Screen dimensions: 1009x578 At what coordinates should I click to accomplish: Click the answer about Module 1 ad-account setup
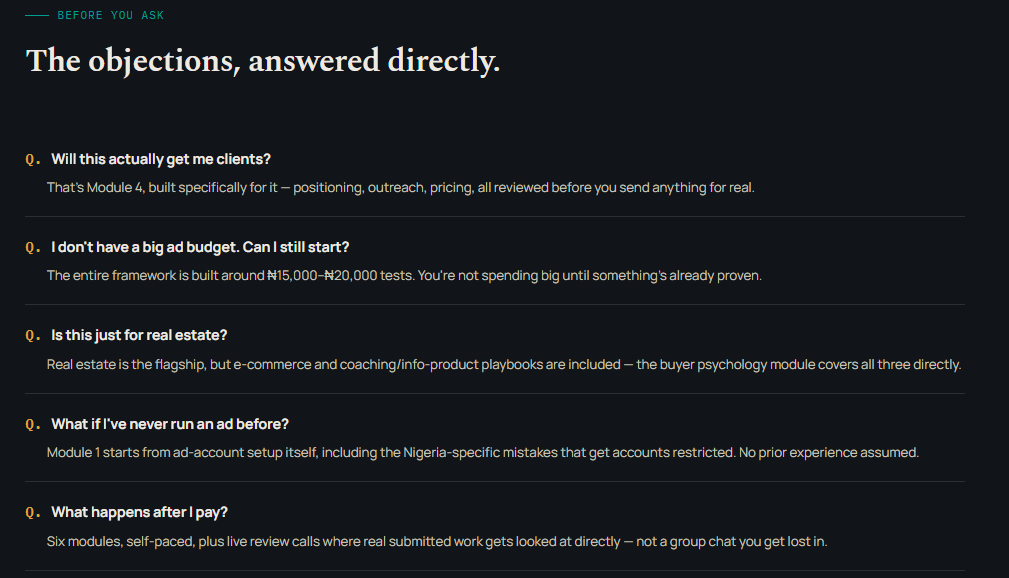pyautogui.click(x=483, y=452)
